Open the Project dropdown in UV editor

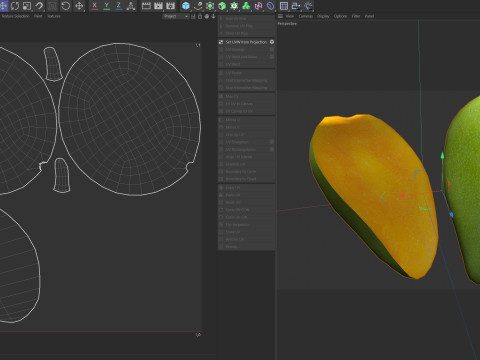(x=176, y=16)
